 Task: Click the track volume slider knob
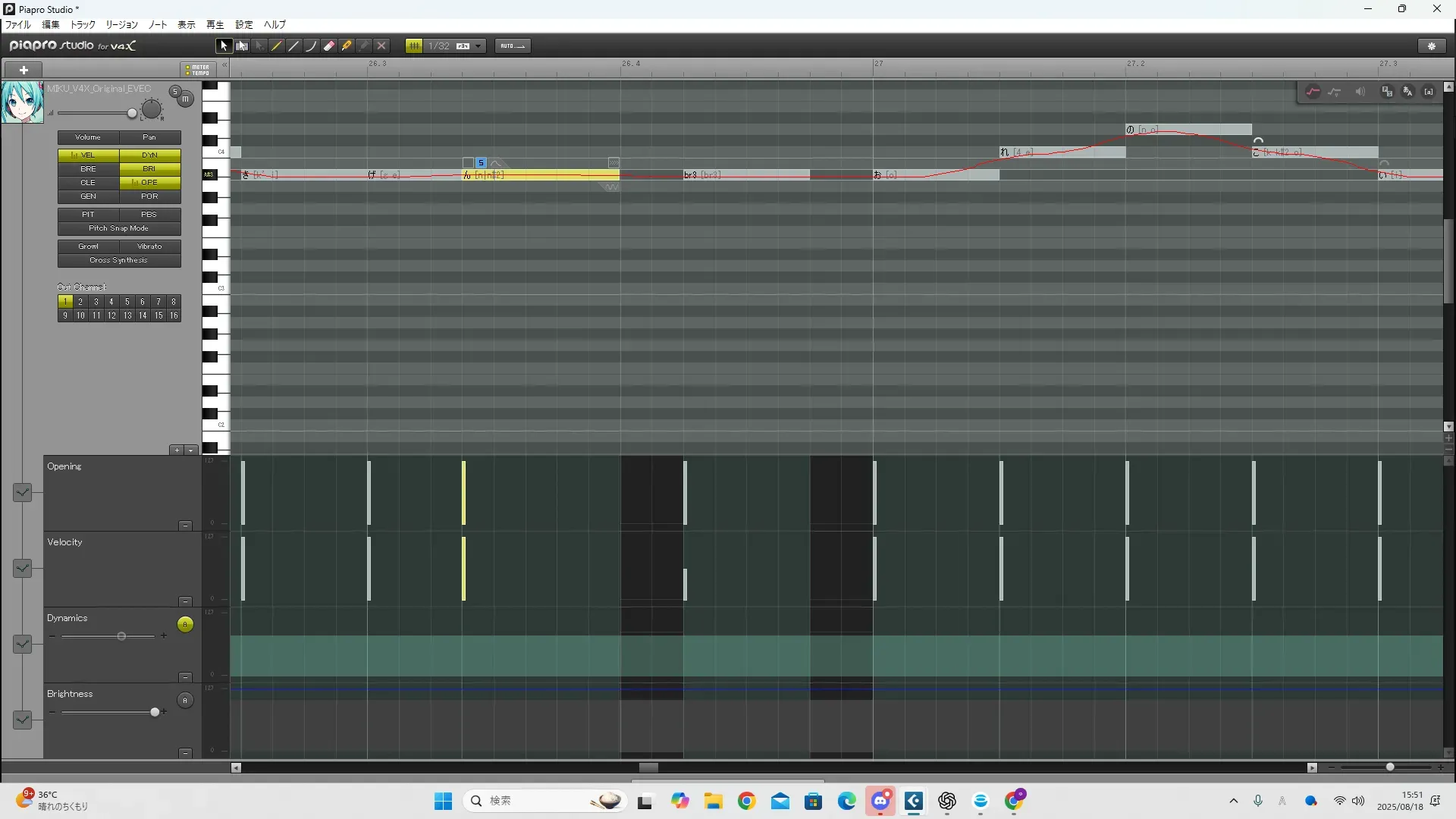point(132,114)
